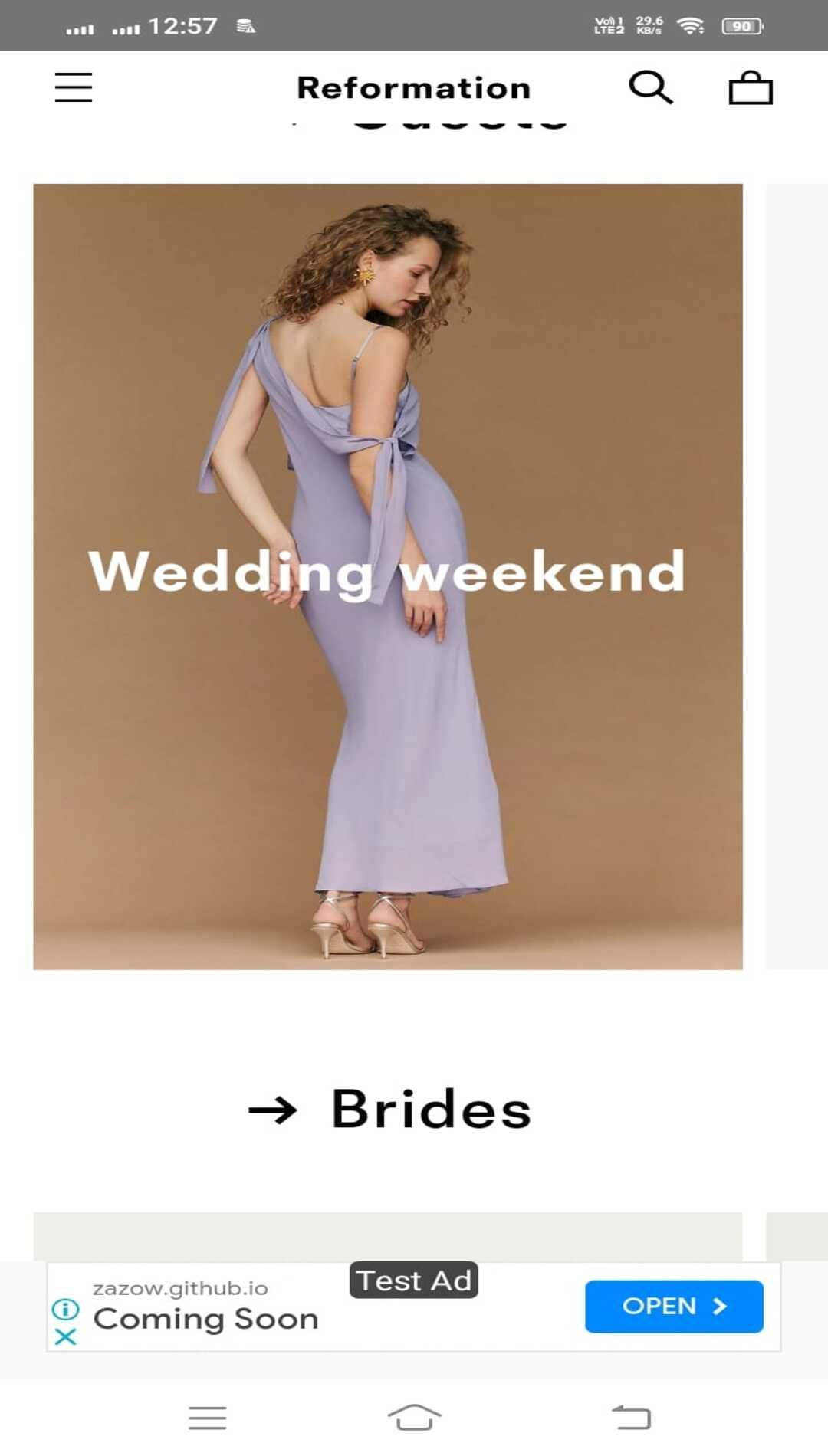
Task: Click the ad info icon
Action: point(66,1309)
